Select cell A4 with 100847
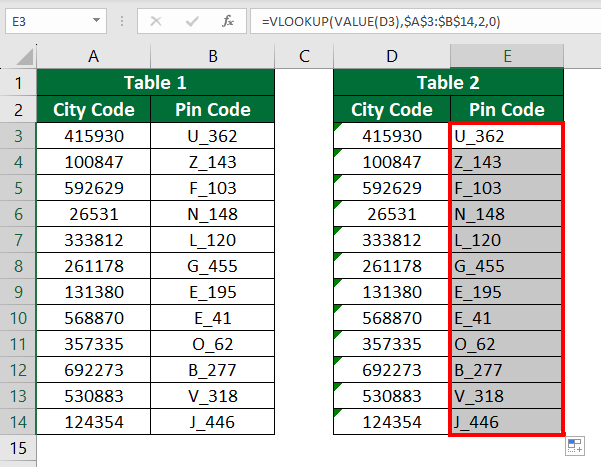Screen dimensions: 601x467 (x=94, y=162)
